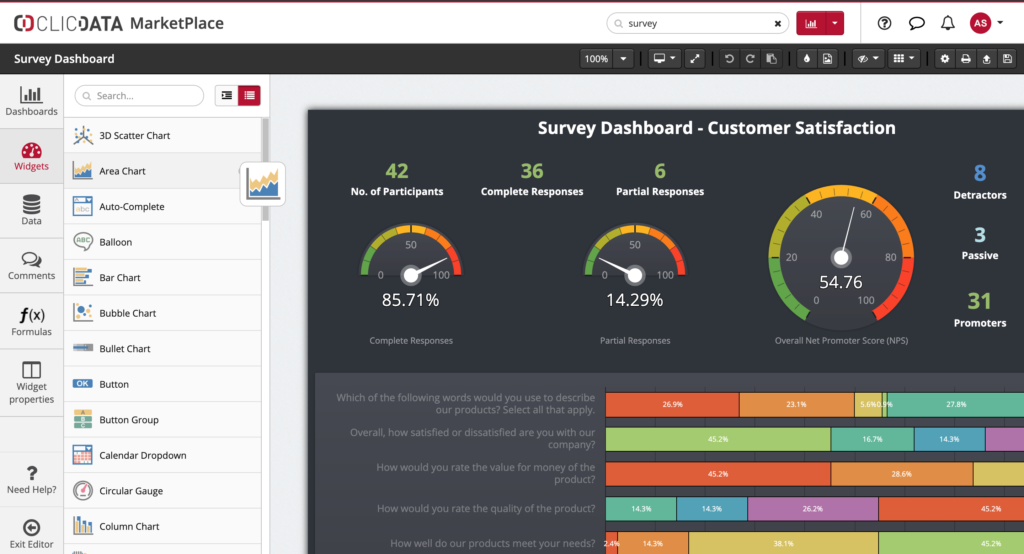Open the Formulas tab in sidebar
1024x554 pixels.
coord(31,321)
